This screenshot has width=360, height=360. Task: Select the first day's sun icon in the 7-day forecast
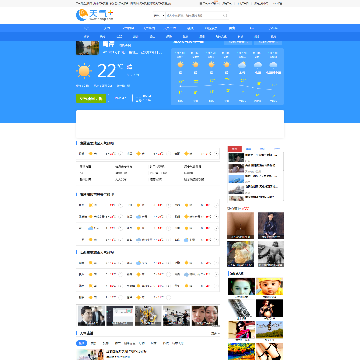tap(180, 64)
